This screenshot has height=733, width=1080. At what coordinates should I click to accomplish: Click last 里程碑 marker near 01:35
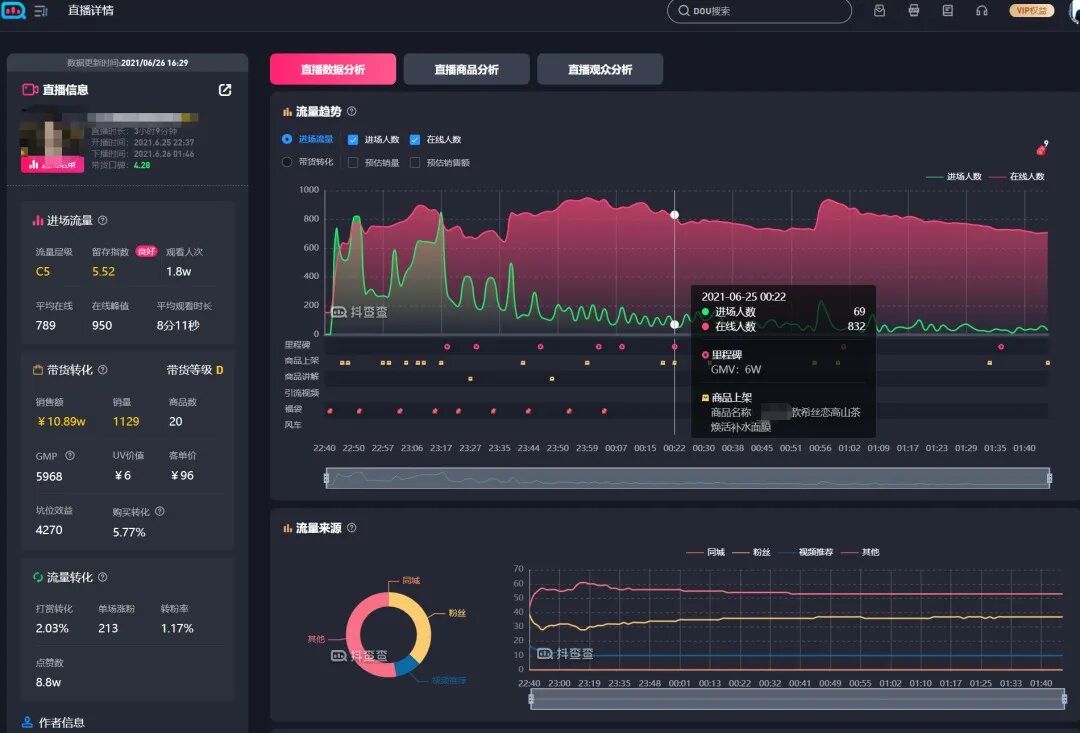point(1001,347)
